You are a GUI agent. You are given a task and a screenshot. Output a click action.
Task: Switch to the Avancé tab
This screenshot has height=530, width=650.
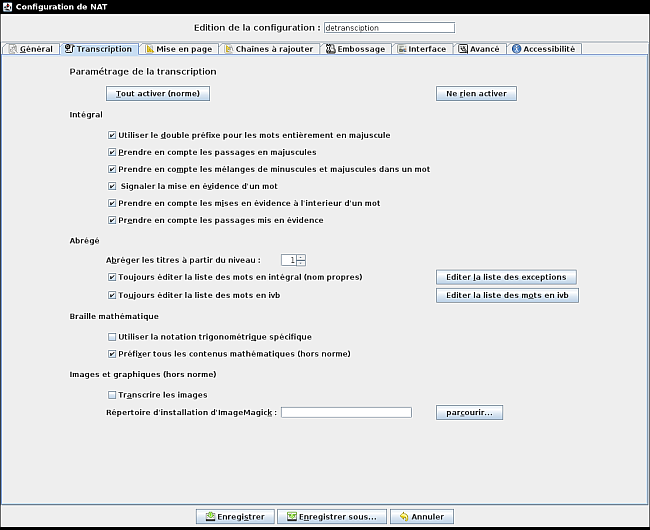tap(479, 48)
